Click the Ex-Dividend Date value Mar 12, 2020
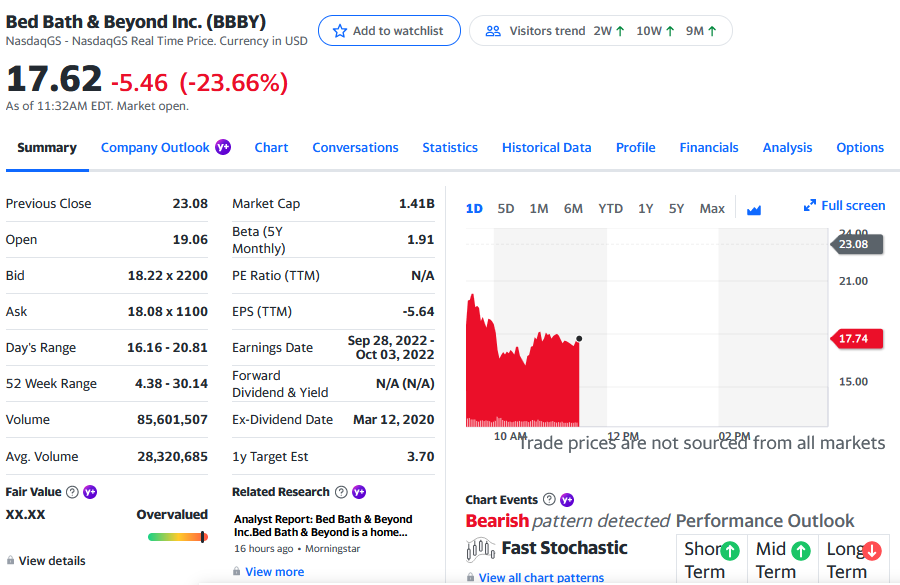 coord(394,420)
